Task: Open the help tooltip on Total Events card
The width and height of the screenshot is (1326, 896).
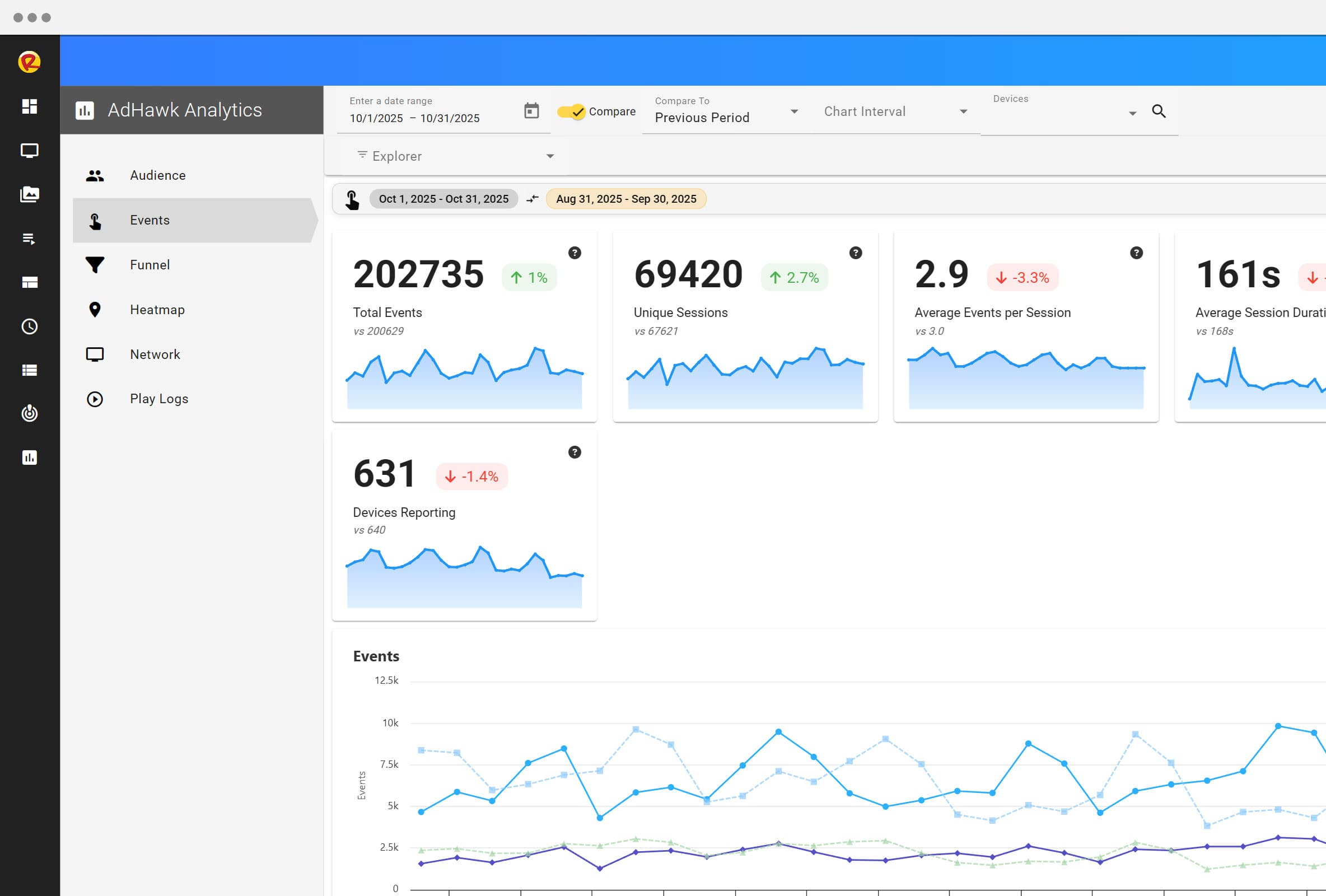Action: click(x=575, y=253)
